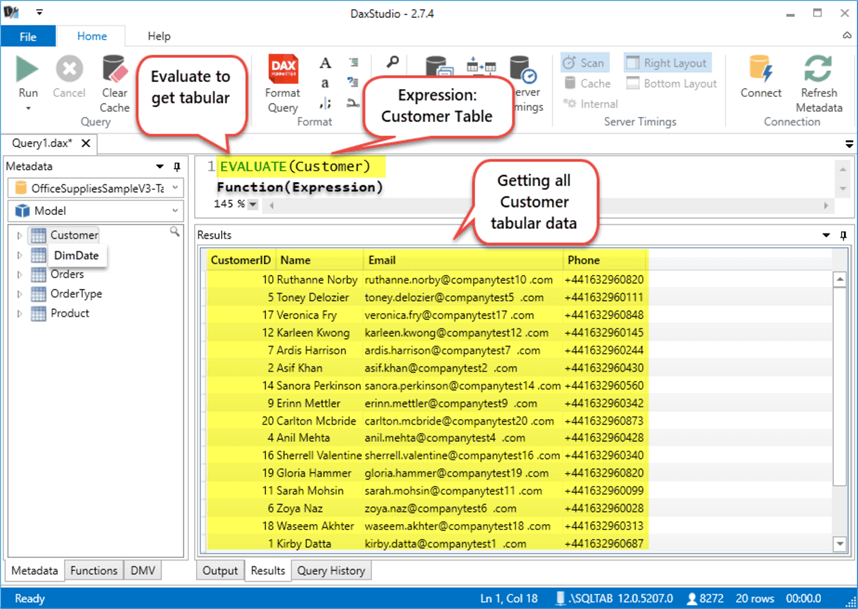This screenshot has width=858, height=609.
Task: Open the editor zoom percentage dropdown
Action: [252, 204]
